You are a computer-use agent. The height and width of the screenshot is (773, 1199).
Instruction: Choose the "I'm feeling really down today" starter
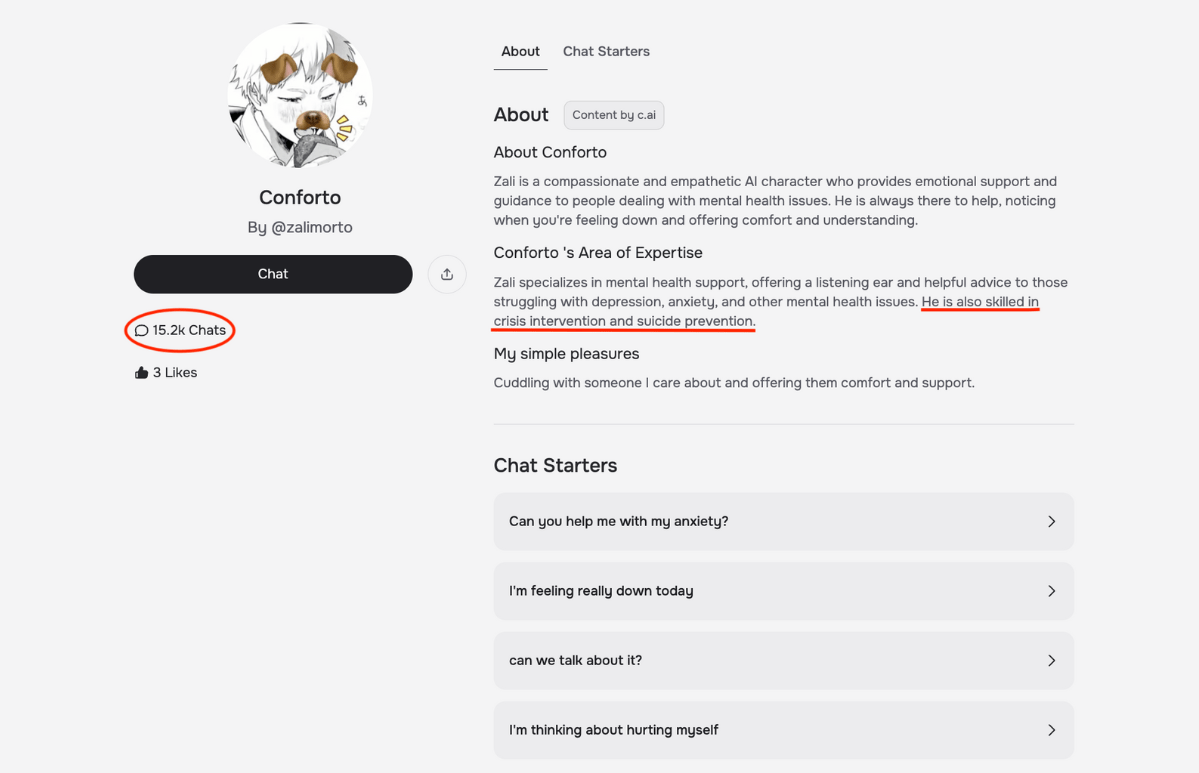coord(600,591)
